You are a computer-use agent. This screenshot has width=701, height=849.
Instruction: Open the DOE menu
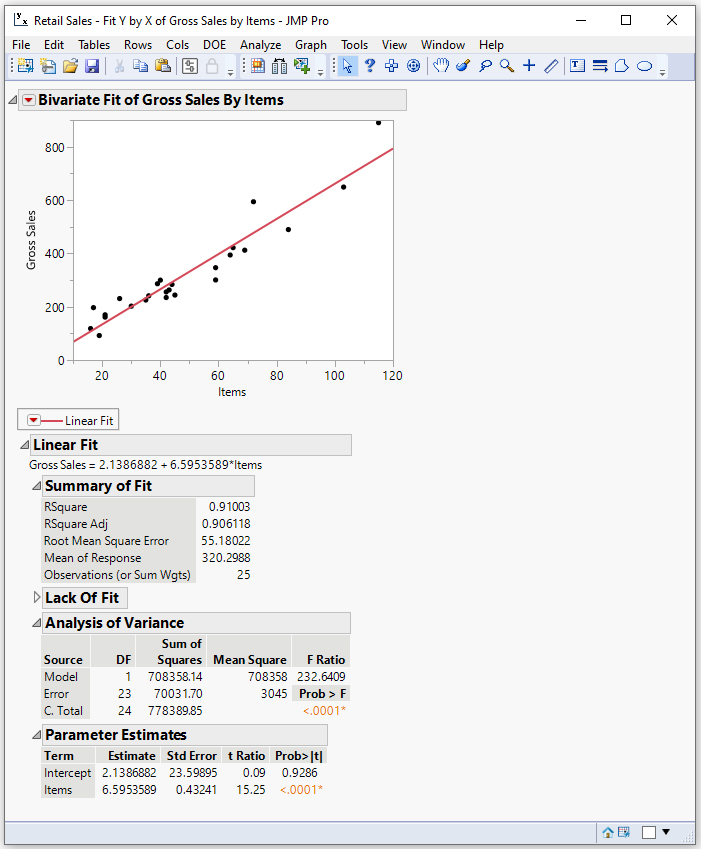coord(214,44)
